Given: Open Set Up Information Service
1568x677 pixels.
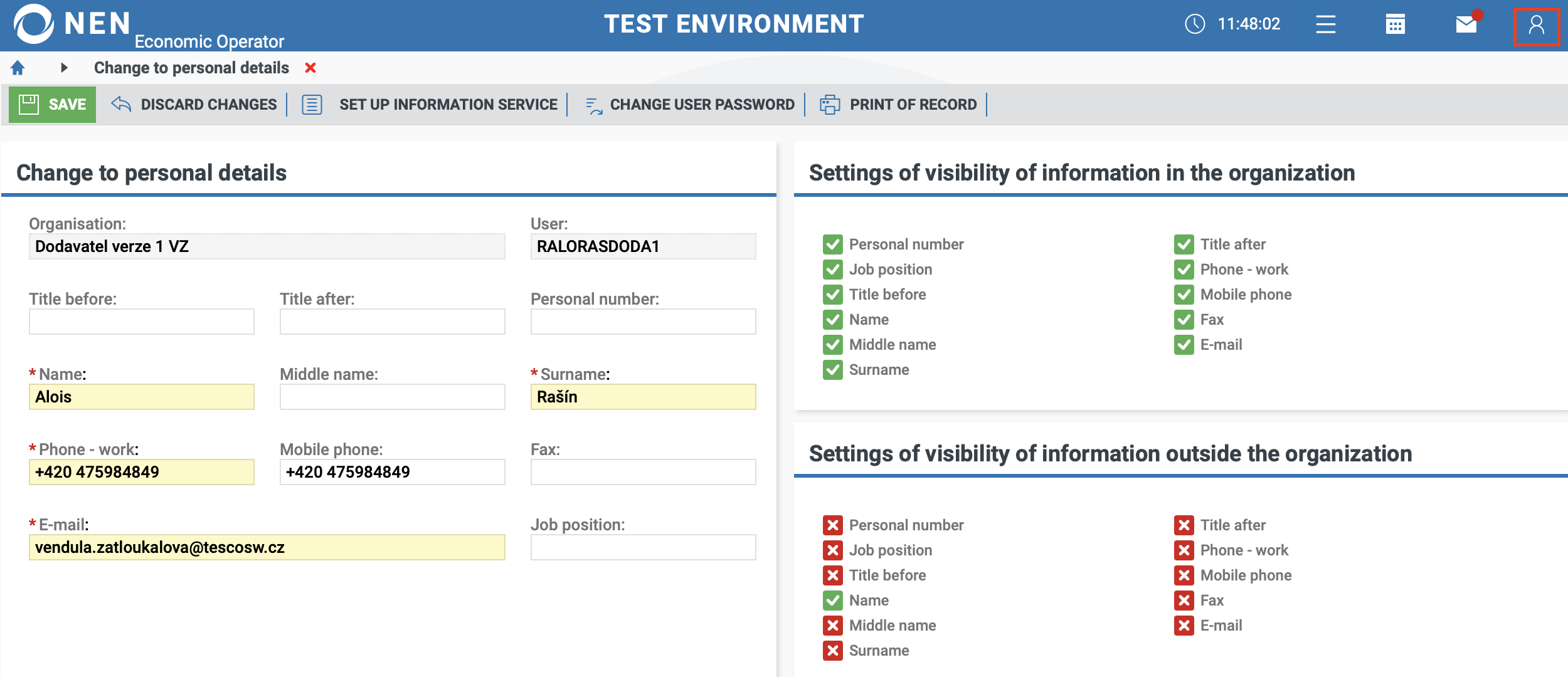Looking at the screenshot, I should click(x=430, y=105).
